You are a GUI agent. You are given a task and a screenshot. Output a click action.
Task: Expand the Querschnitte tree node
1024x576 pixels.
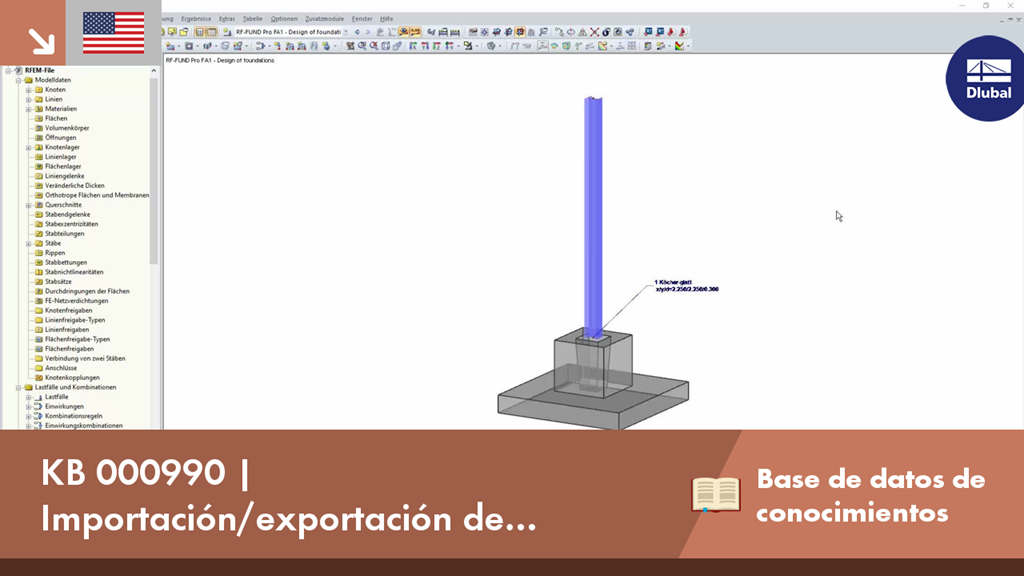coord(29,205)
